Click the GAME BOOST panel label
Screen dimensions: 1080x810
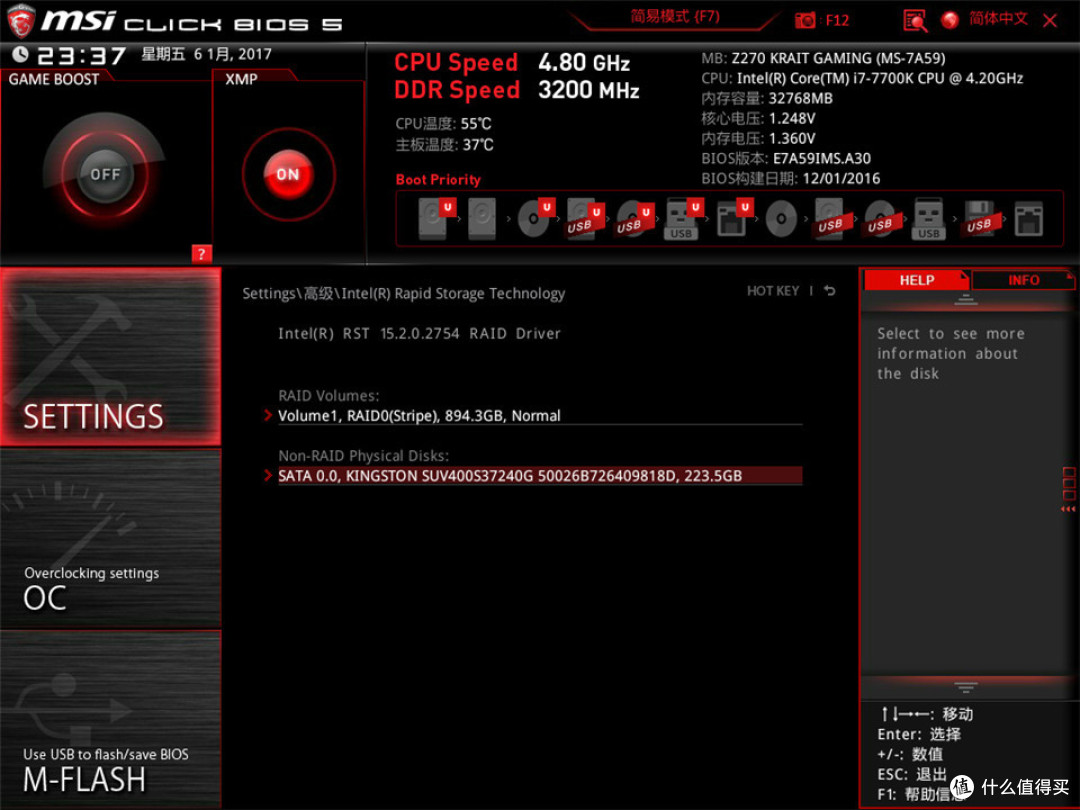click(54, 79)
